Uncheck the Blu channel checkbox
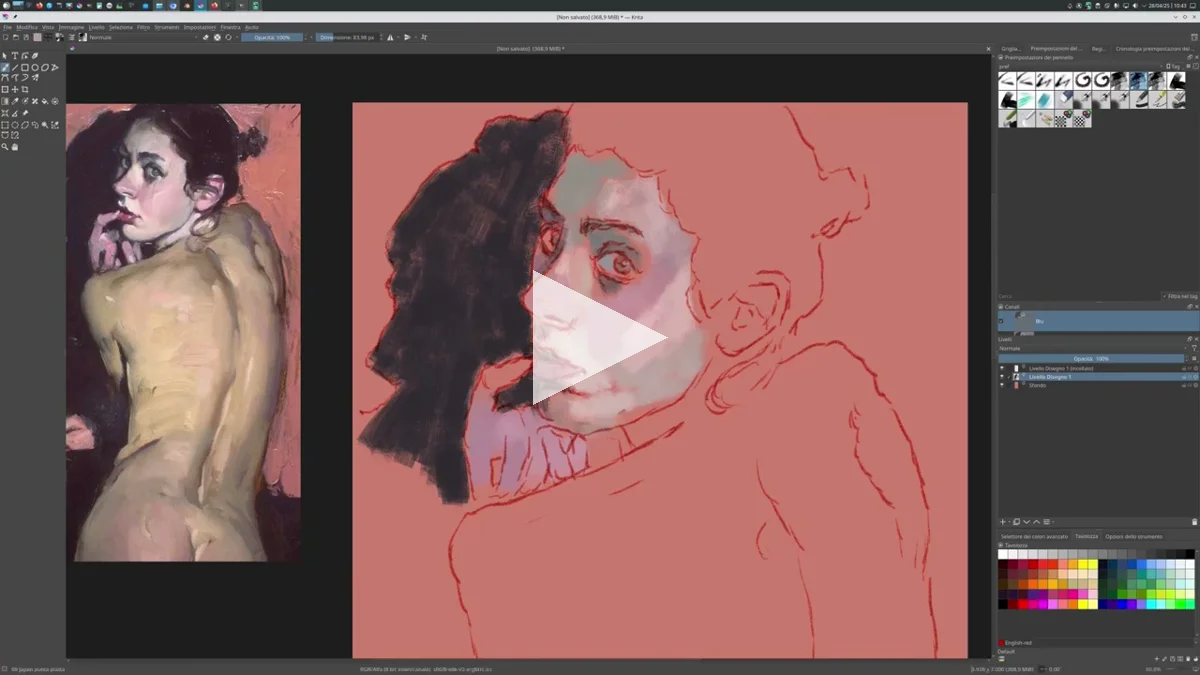Image resolution: width=1200 pixels, height=675 pixels. coord(1001,321)
